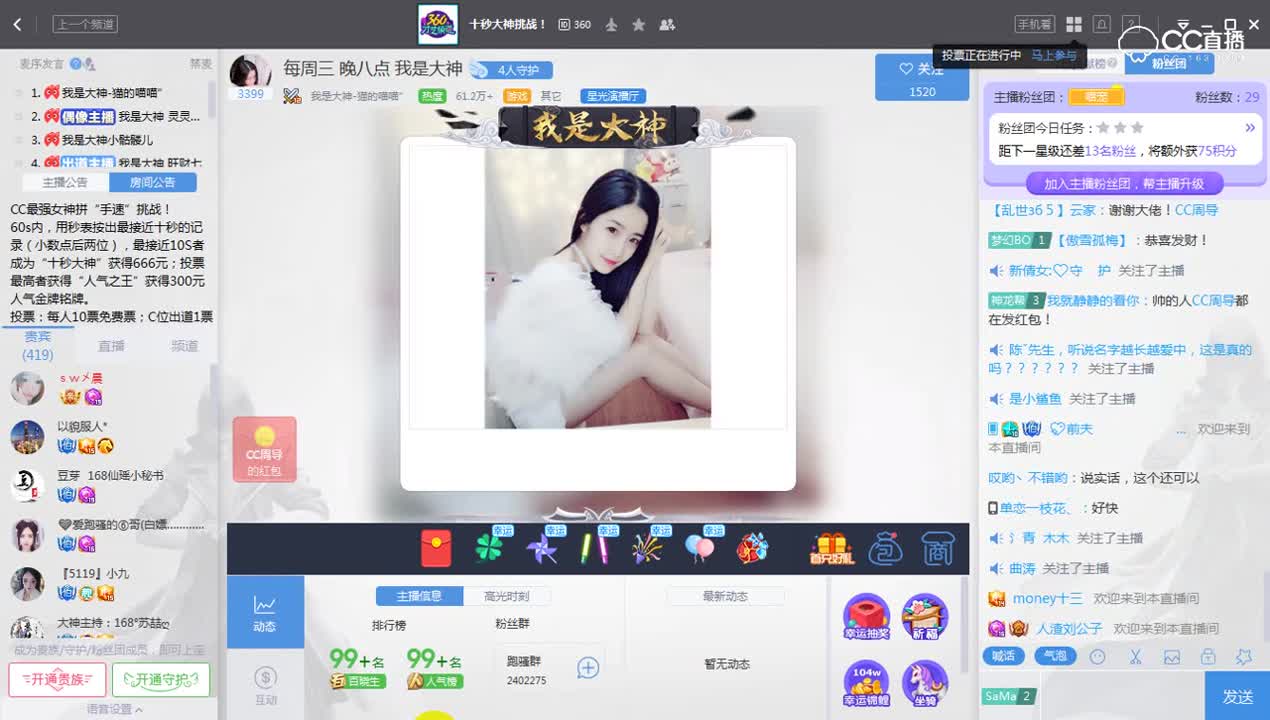Switch to 高光时刻 tab
This screenshot has height=720, width=1270.
tap(506, 596)
